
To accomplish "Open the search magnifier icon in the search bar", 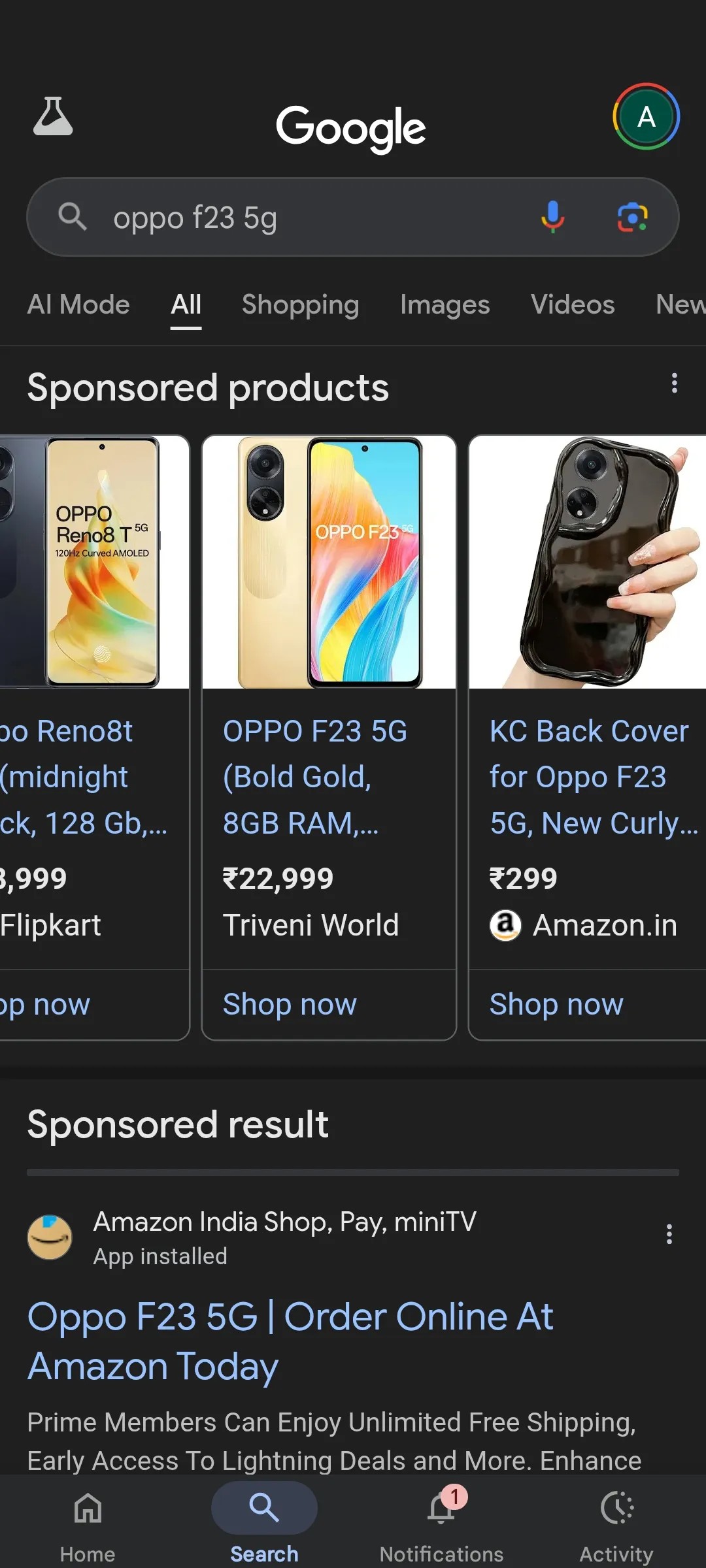I will pos(73,217).
